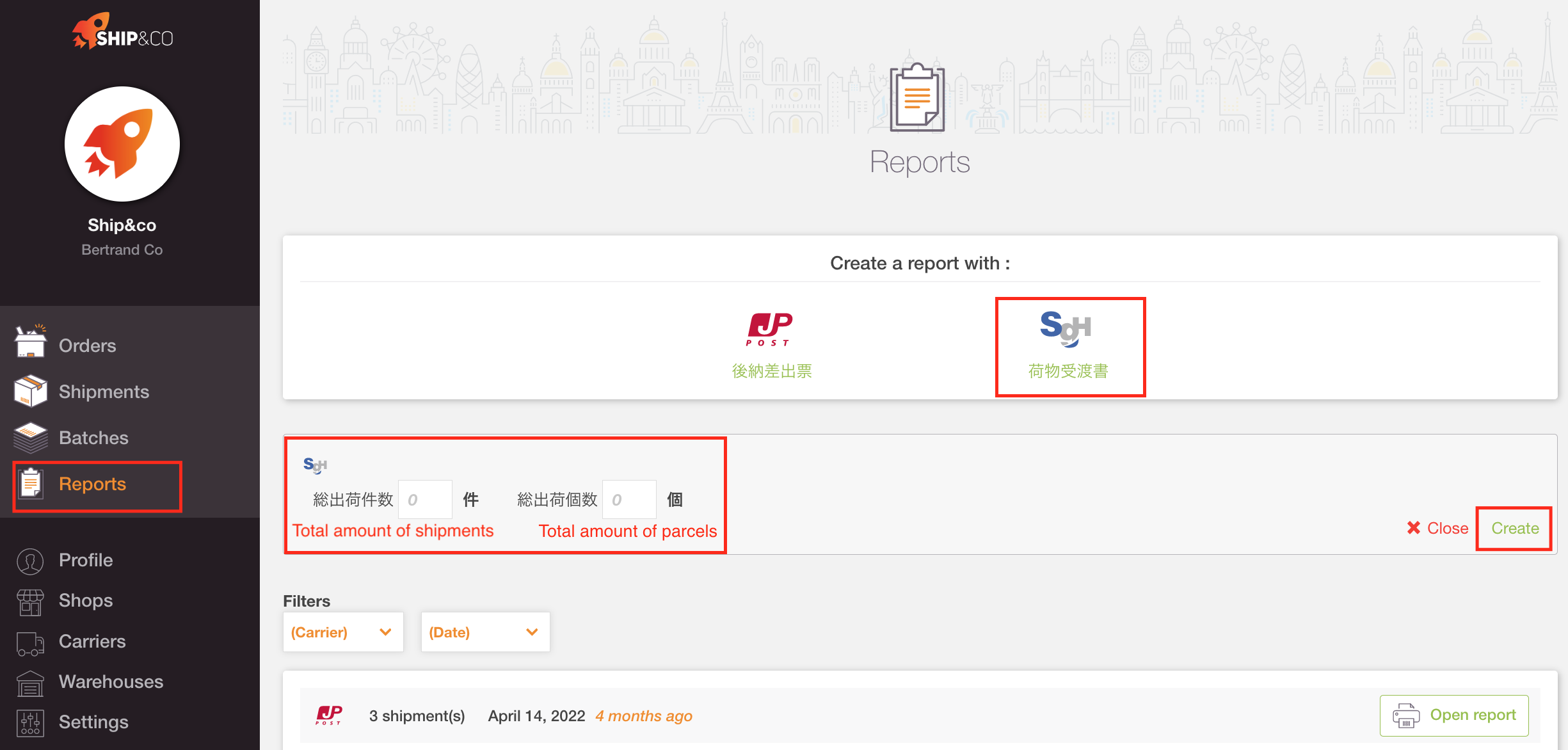Open report for April 14, 2022

click(1454, 715)
